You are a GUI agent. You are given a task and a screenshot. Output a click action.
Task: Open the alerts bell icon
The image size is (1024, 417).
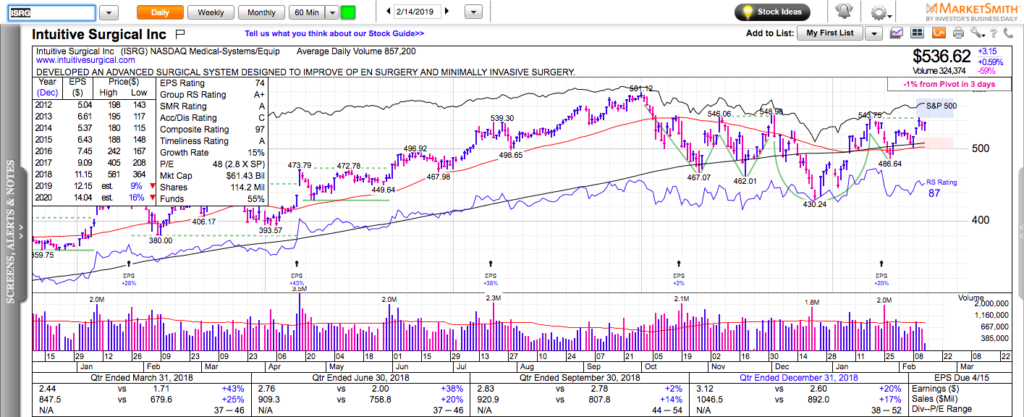coord(842,12)
